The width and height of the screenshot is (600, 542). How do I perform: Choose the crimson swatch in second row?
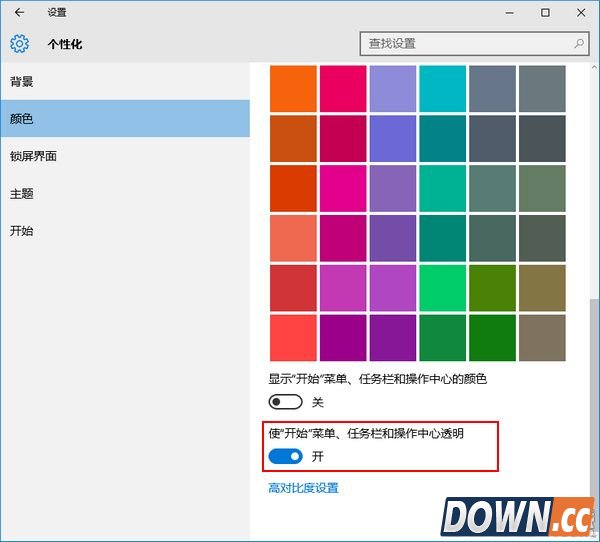pos(343,139)
